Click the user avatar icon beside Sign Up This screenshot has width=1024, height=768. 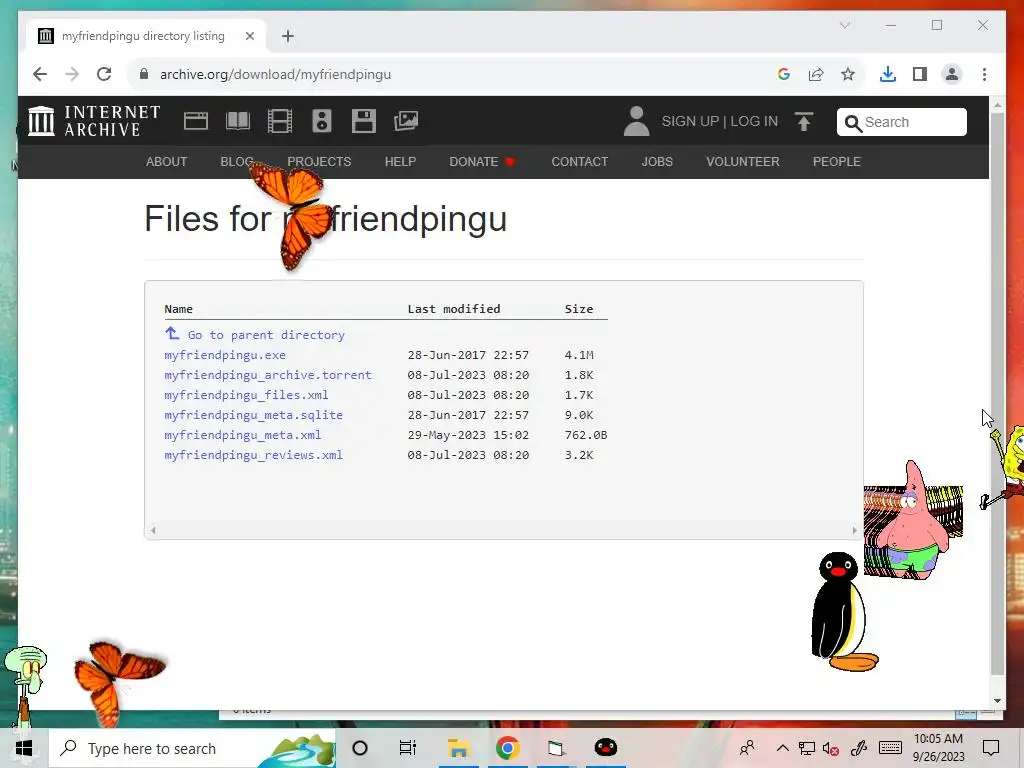coord(636,121)
